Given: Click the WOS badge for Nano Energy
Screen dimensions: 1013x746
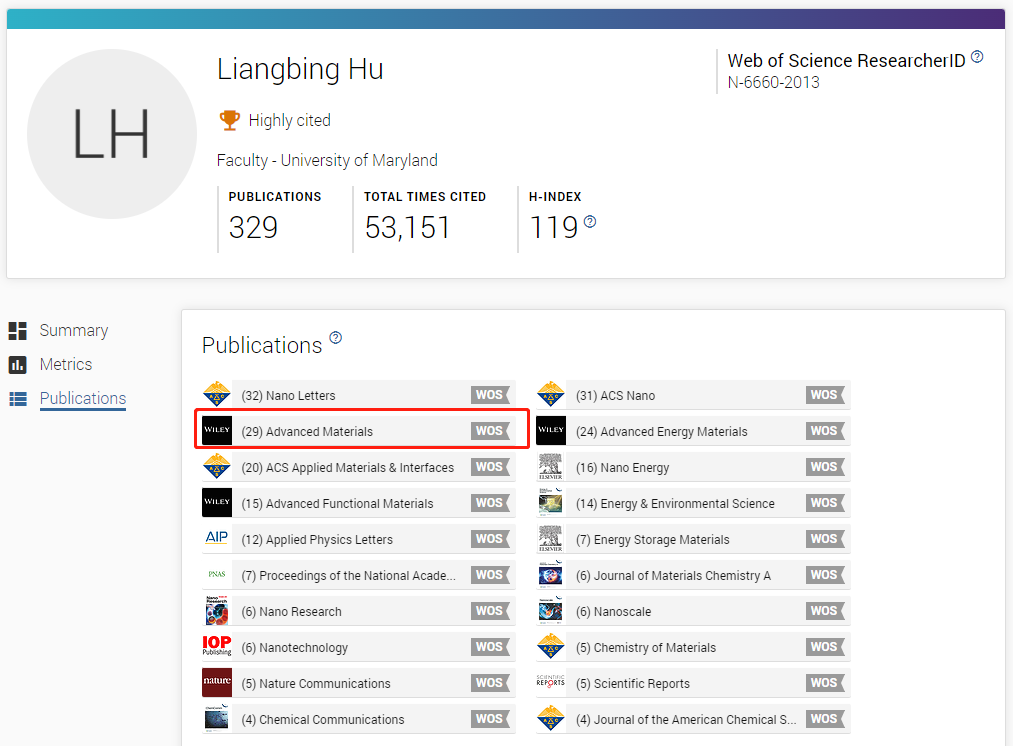Looking at the screenshot, I should click(x=825, y=467).
